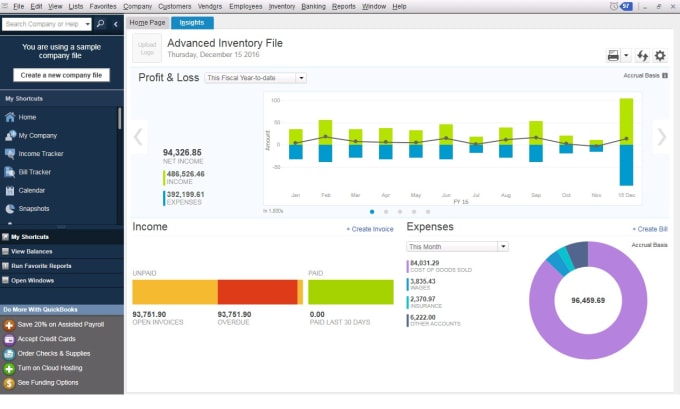Click the 84,031.29 cost of goods value
This screenshot has height=409, width=680.
pyautogui.click(x=425, y=263)
